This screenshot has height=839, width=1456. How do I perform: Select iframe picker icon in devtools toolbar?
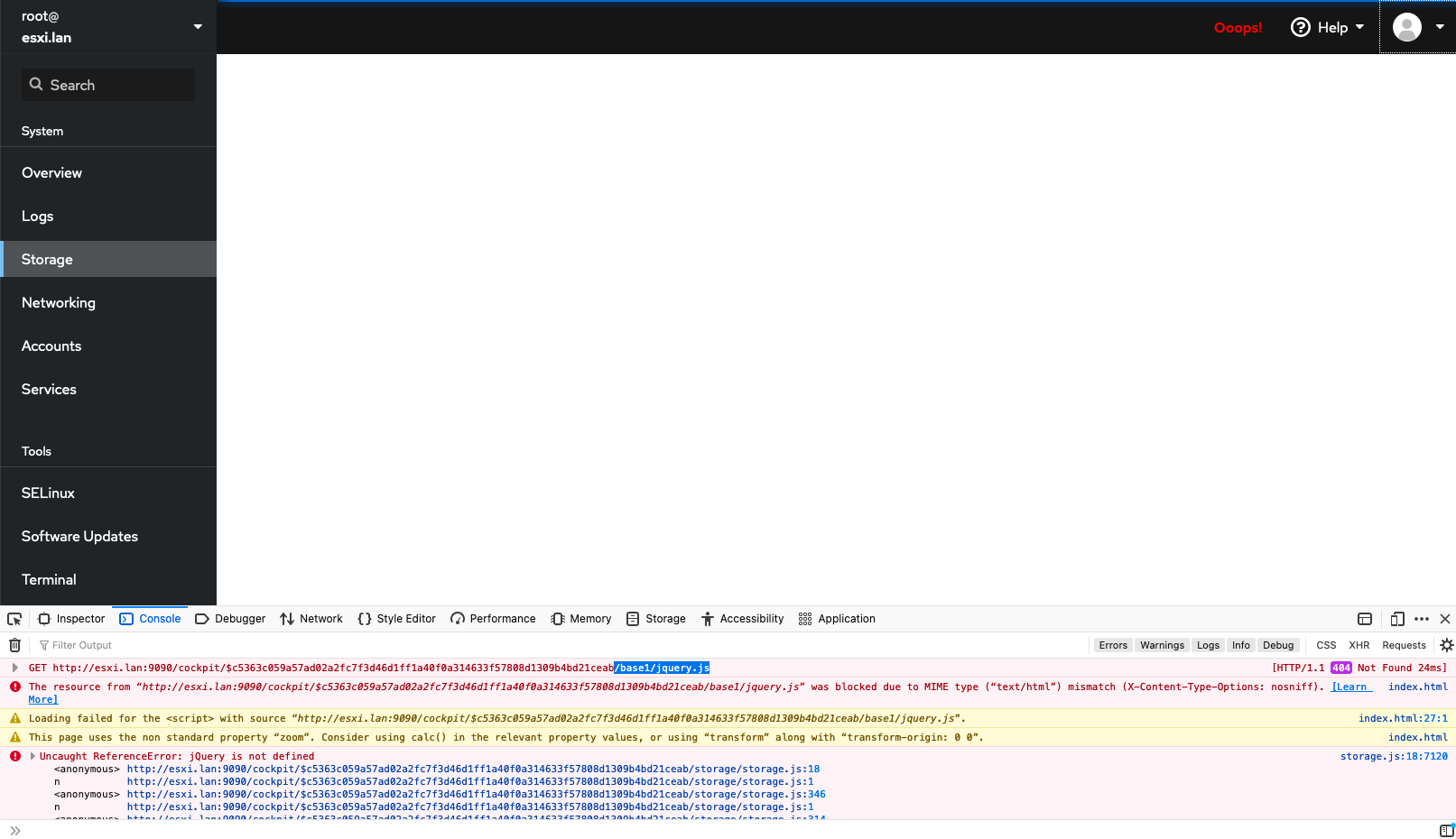pyautogui.click(x=1365, y=619)
